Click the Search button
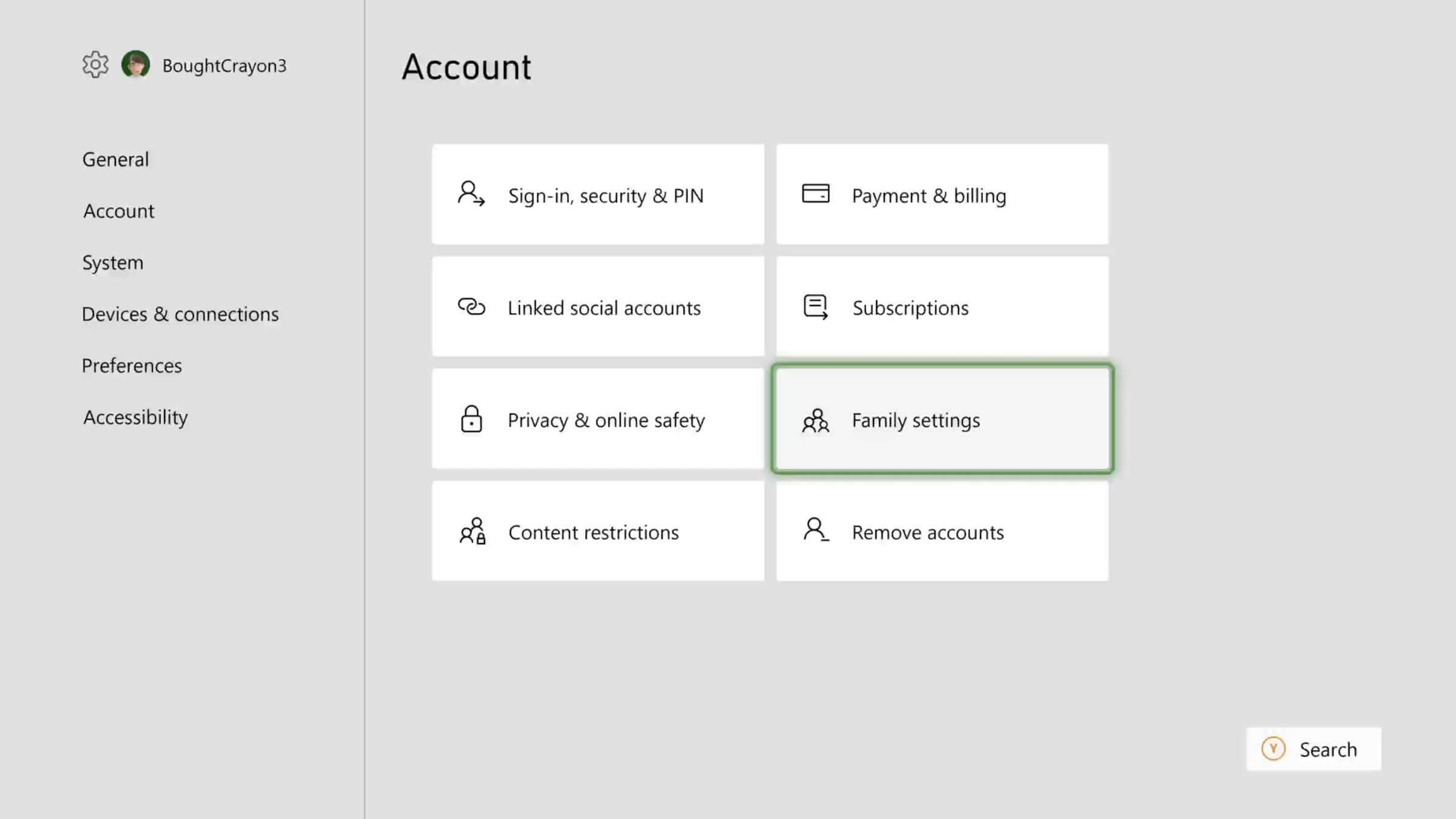 click(1313, 749)
